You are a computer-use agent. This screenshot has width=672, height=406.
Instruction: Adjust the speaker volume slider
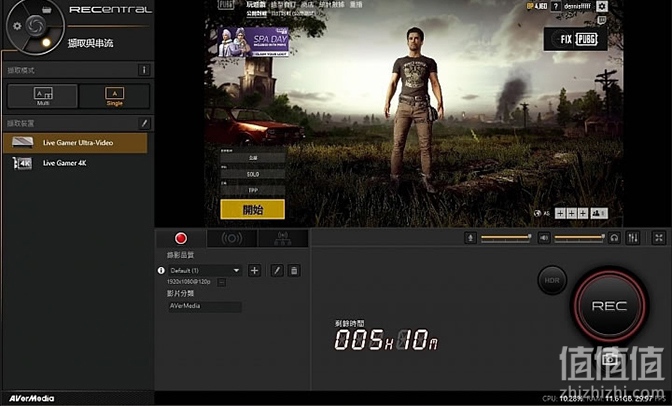tap(579, 237)
